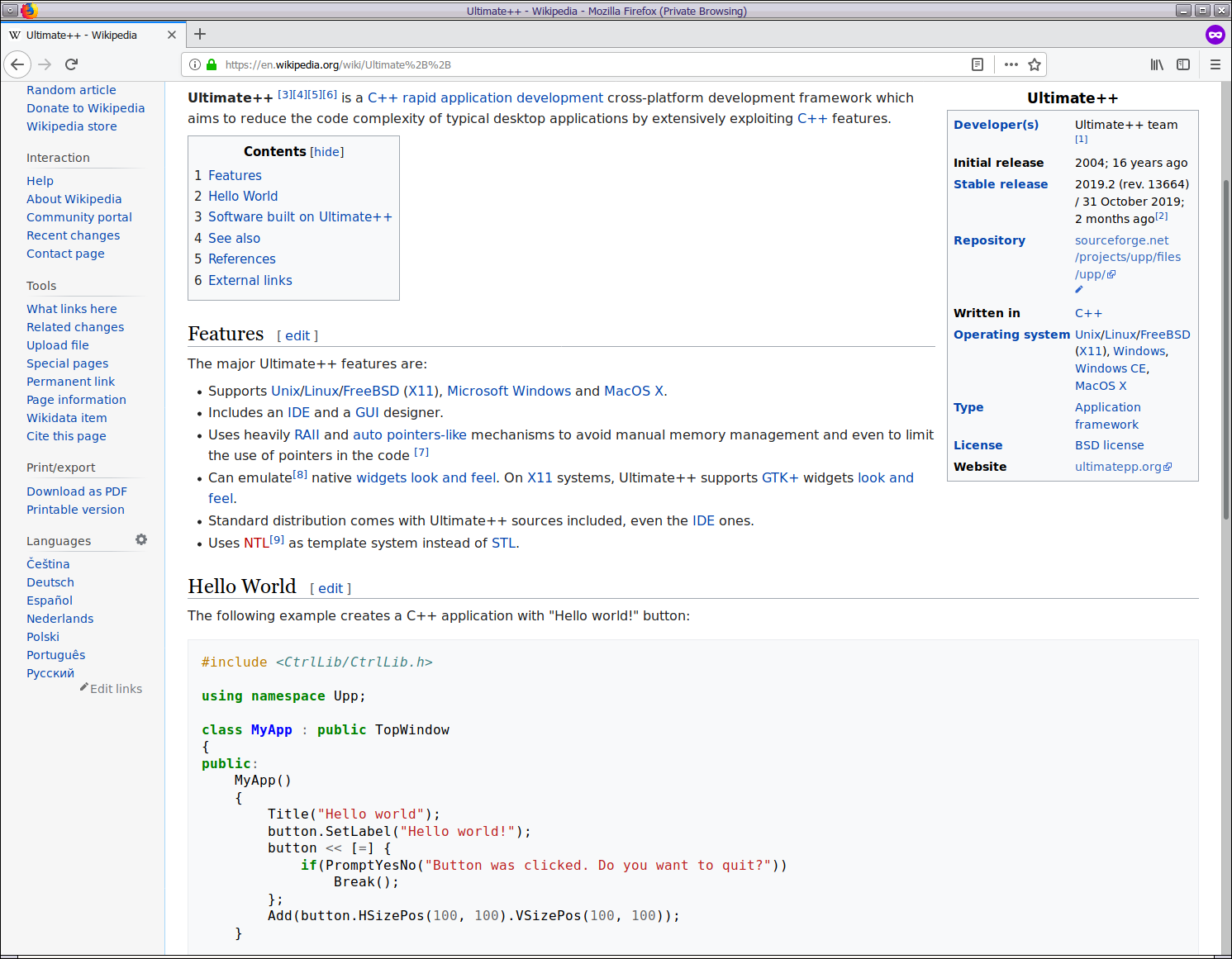
Task: Click the pencil icon under Repository
Action: [x=1079, y=290]
